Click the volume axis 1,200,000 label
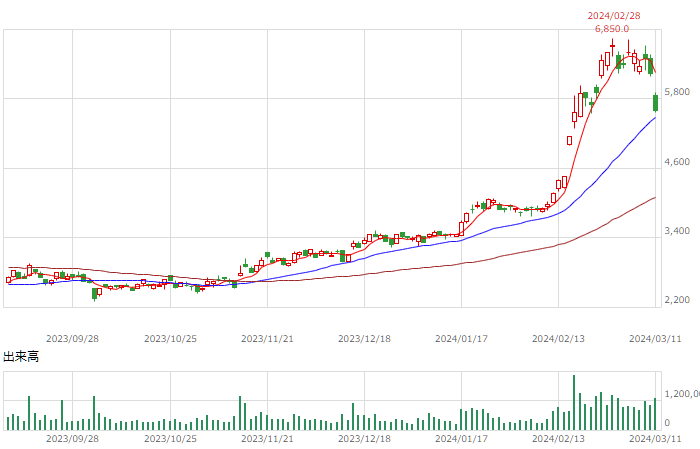 (682, 394)
